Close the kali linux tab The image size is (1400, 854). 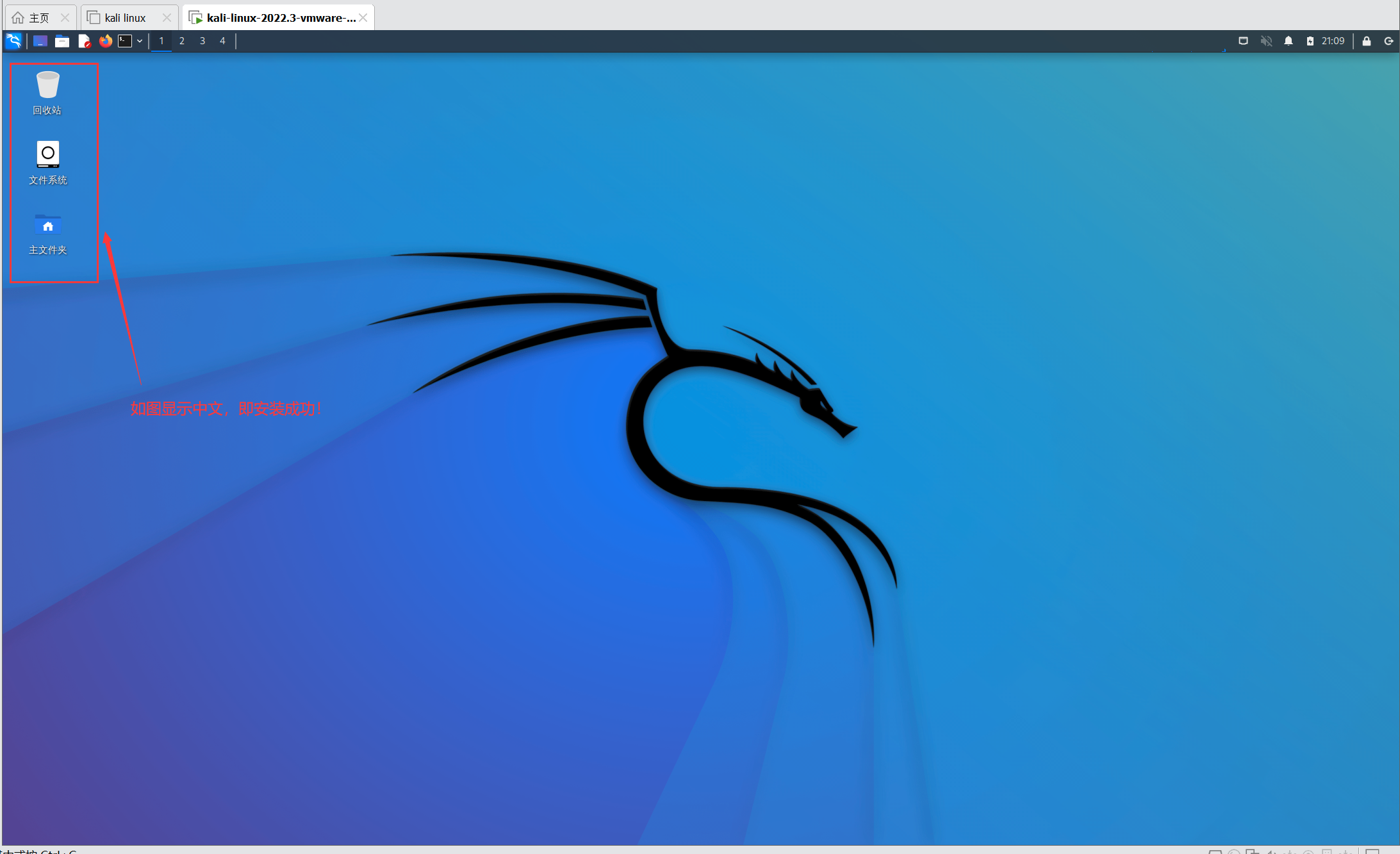(x=167, y=18)
